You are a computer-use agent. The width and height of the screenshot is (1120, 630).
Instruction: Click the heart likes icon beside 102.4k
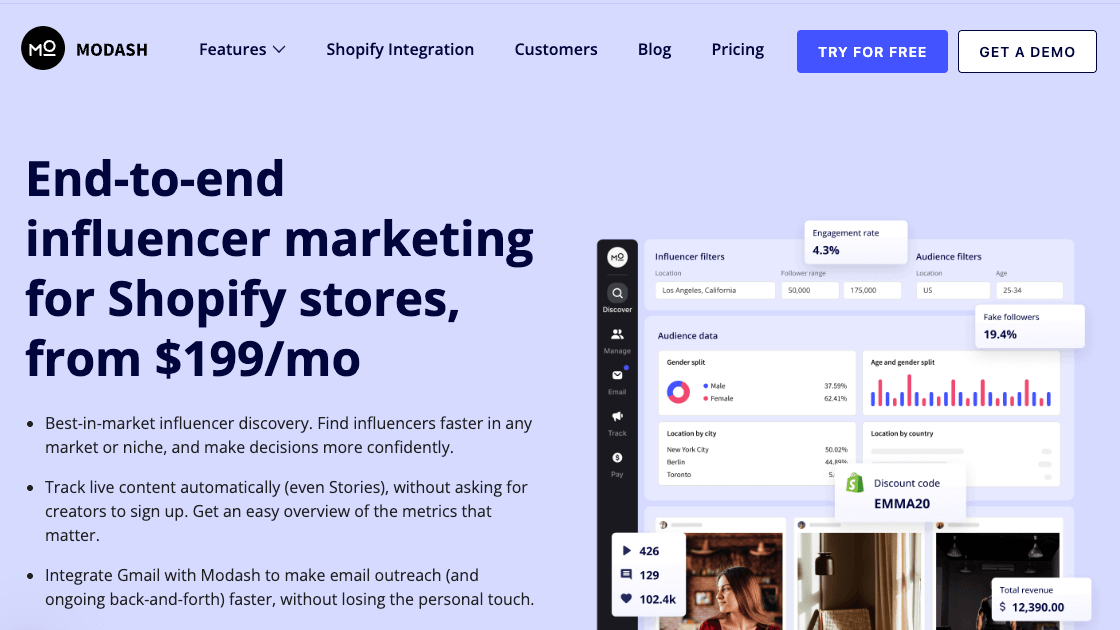[626, 599]
